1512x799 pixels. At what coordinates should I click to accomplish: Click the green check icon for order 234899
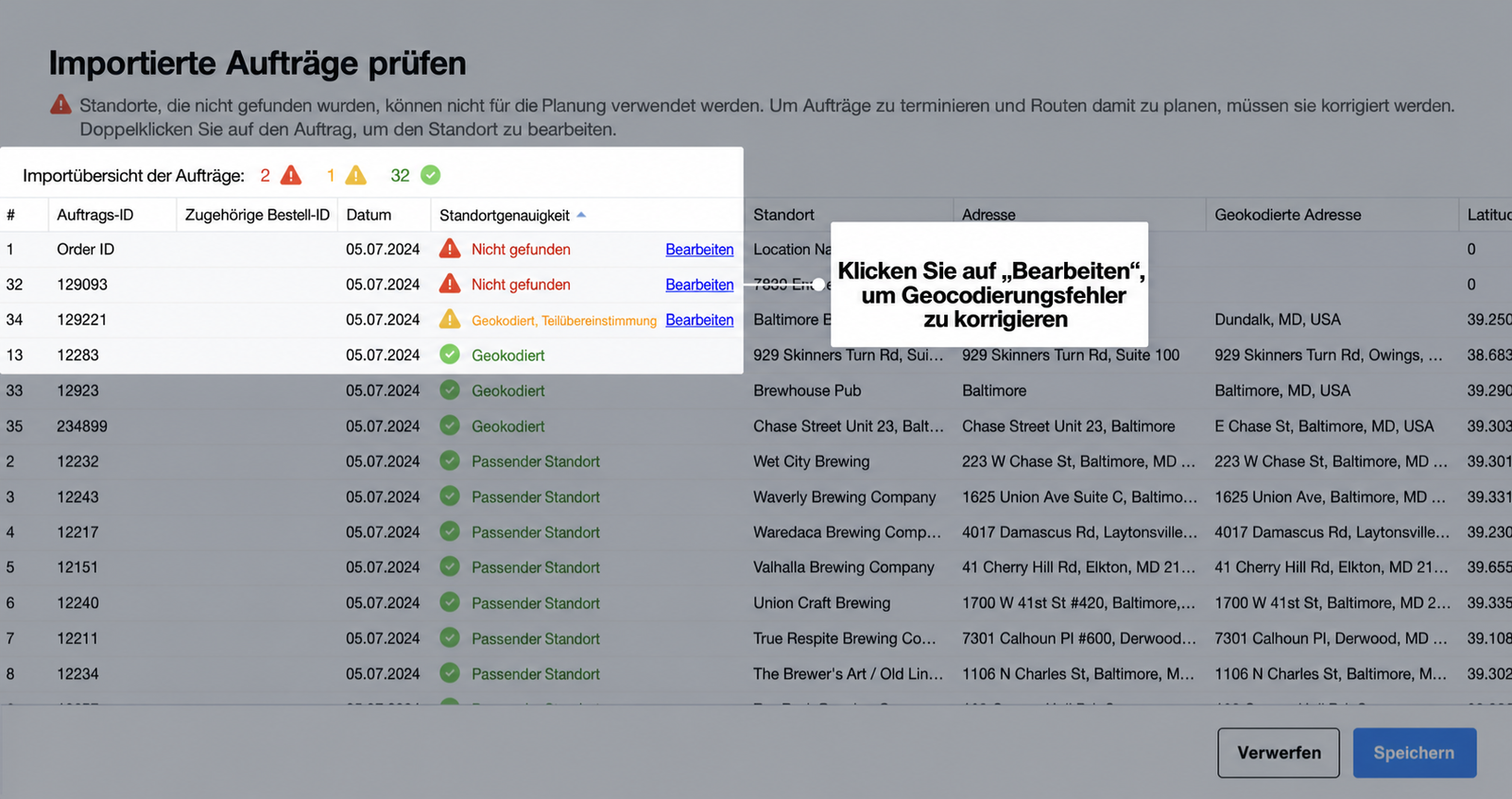(450, 426)
